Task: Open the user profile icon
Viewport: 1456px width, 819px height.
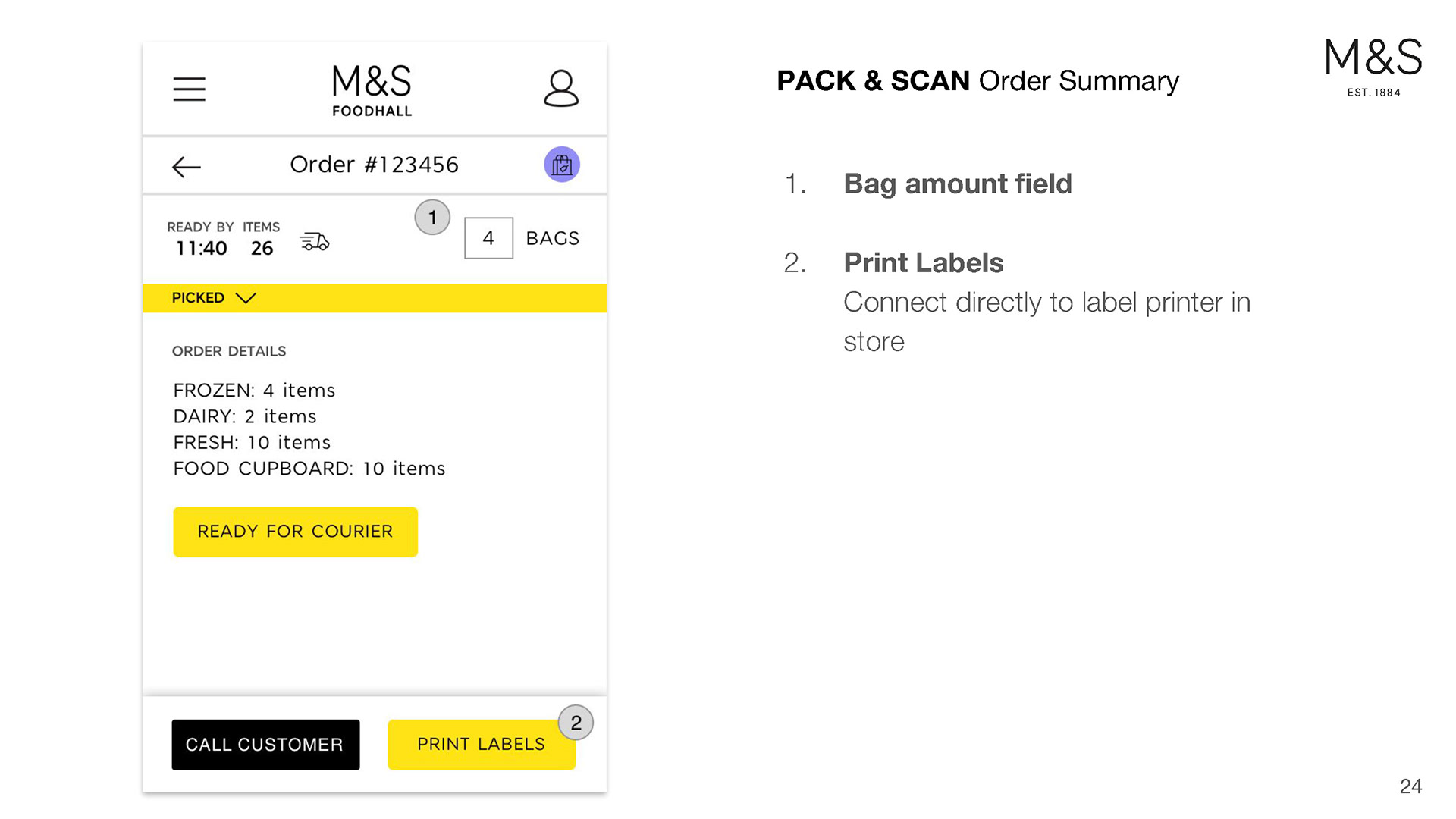Action: point(561,89)
